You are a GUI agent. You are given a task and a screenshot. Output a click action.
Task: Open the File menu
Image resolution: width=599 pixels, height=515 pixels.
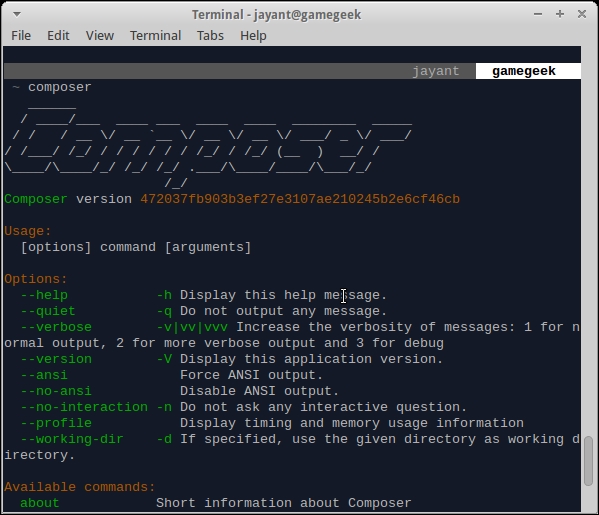[21, 36]
